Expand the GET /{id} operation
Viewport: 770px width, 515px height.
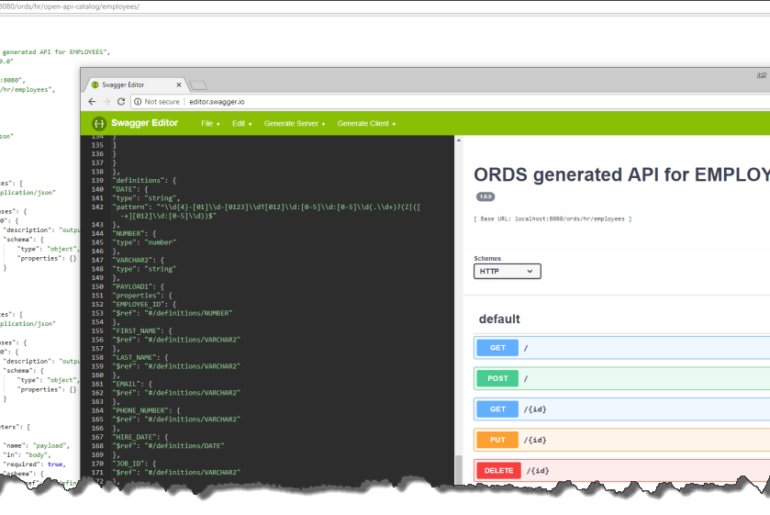pos(622,409)
